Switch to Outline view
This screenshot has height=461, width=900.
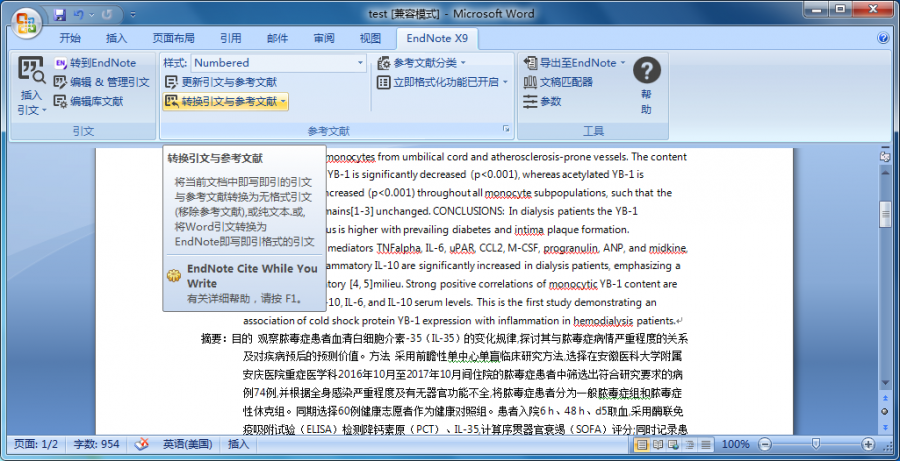689,444
